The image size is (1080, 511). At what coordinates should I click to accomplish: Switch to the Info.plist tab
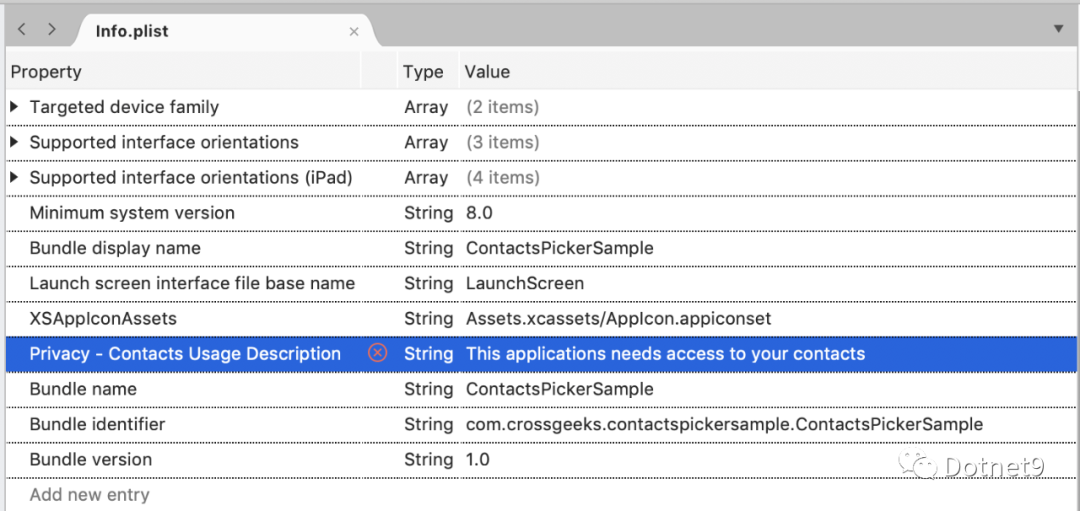(132, 31)
